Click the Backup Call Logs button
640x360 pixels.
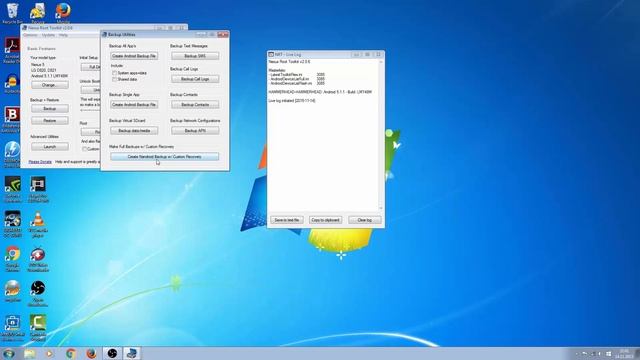coord(195,79)
